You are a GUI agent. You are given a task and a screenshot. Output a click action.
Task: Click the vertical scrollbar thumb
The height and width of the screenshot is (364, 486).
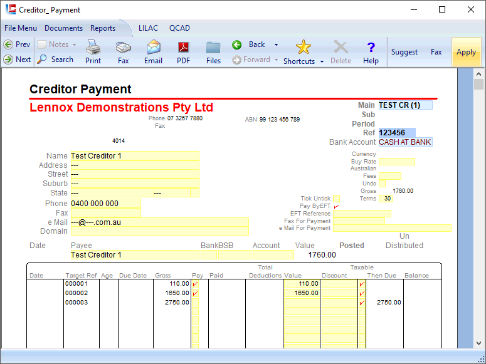click(479, 85)
